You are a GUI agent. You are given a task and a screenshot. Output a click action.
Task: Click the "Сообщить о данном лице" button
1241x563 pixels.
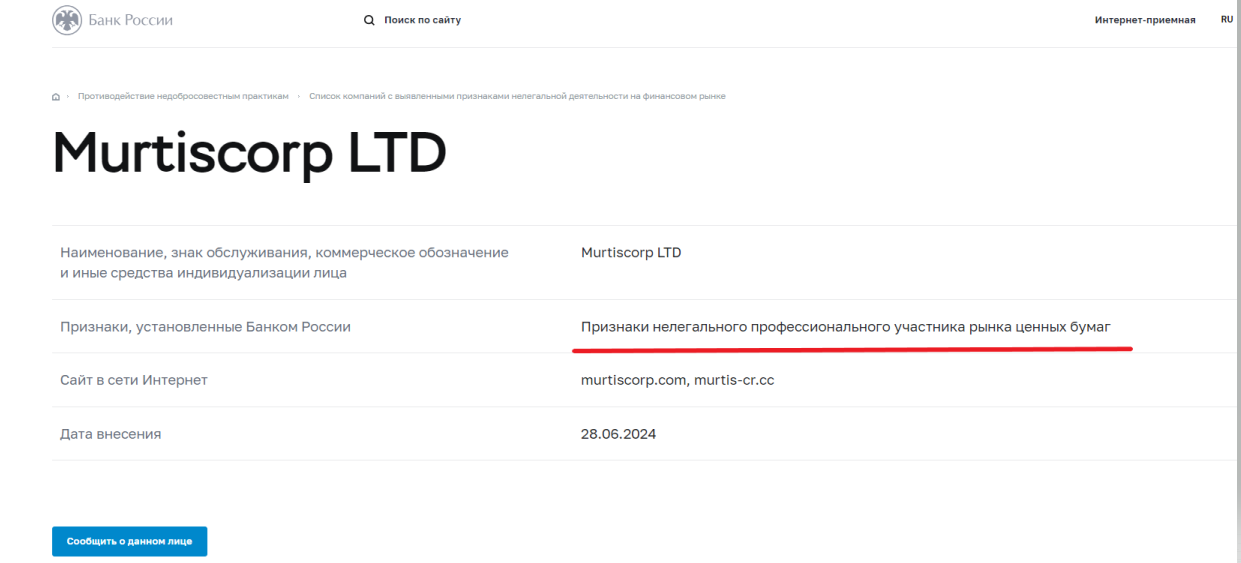(x=130, y=541)
